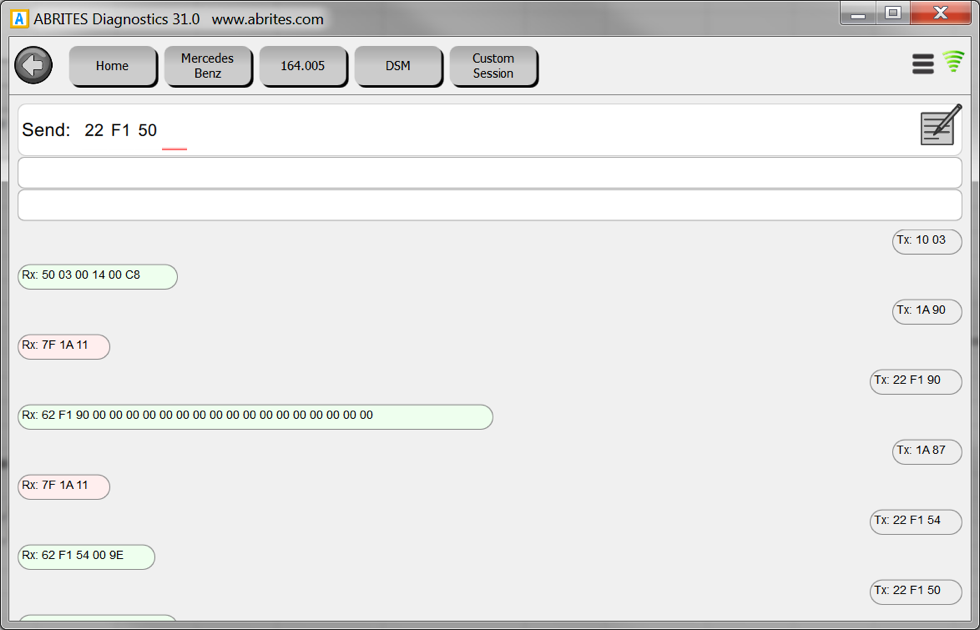
Task: Select the Tx: 10 03 message bubble
Action: tap(927, 241)
